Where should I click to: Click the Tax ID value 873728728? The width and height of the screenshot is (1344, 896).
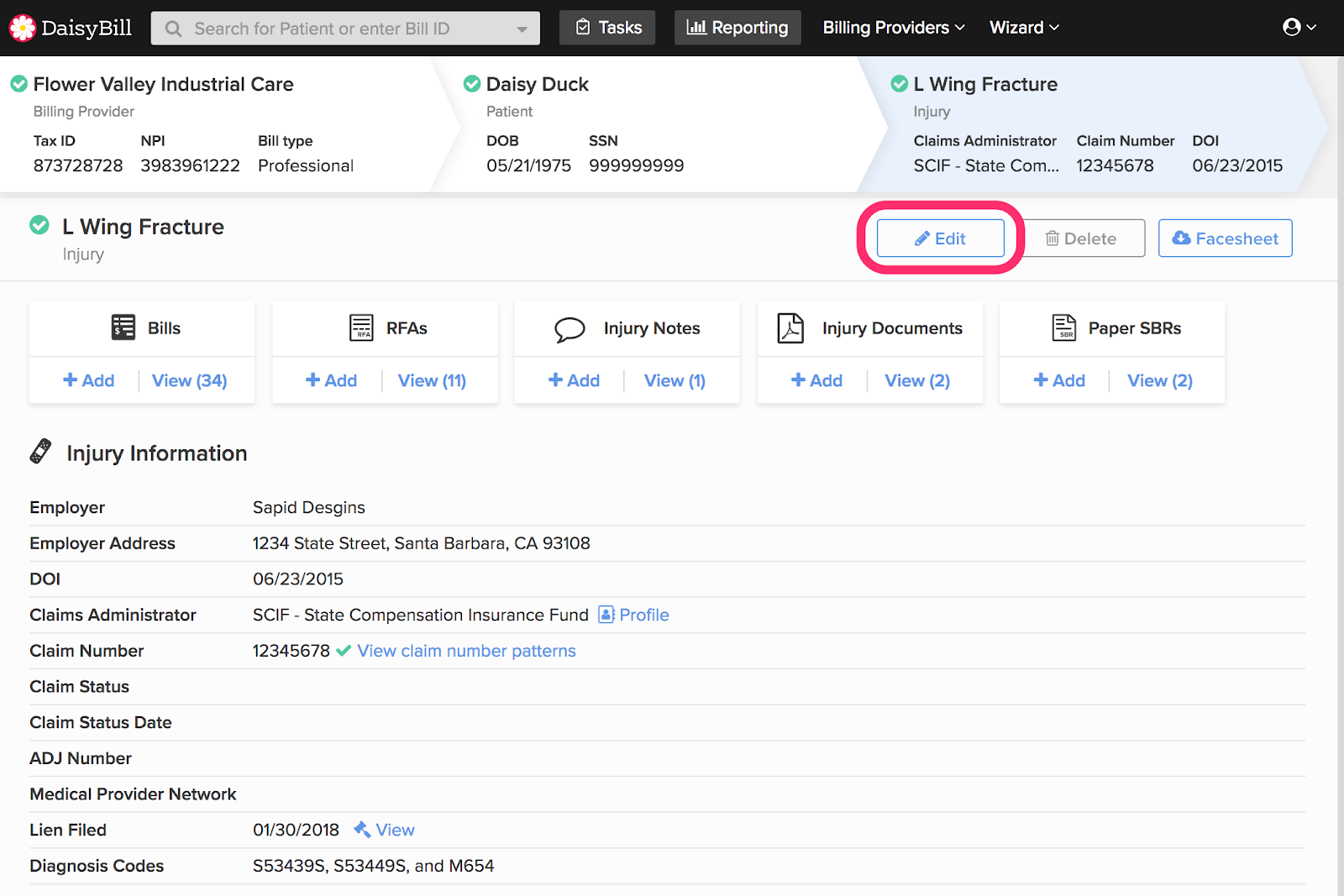[x=78, y=165]
